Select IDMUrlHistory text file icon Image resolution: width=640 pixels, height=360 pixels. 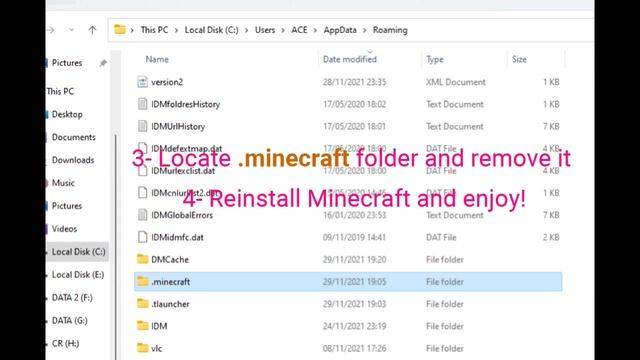[142, 126]
